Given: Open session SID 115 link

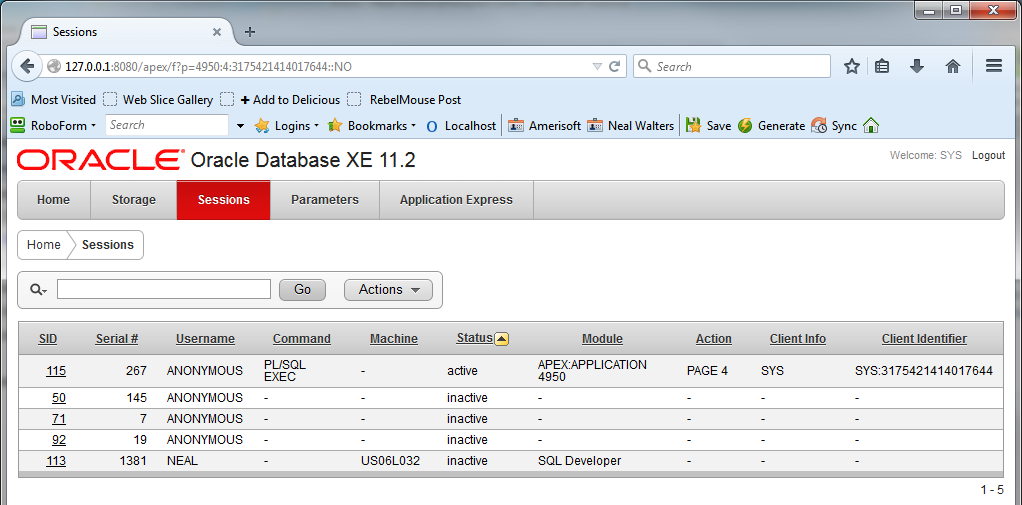Looking at the screenshot, I should 56,371.
